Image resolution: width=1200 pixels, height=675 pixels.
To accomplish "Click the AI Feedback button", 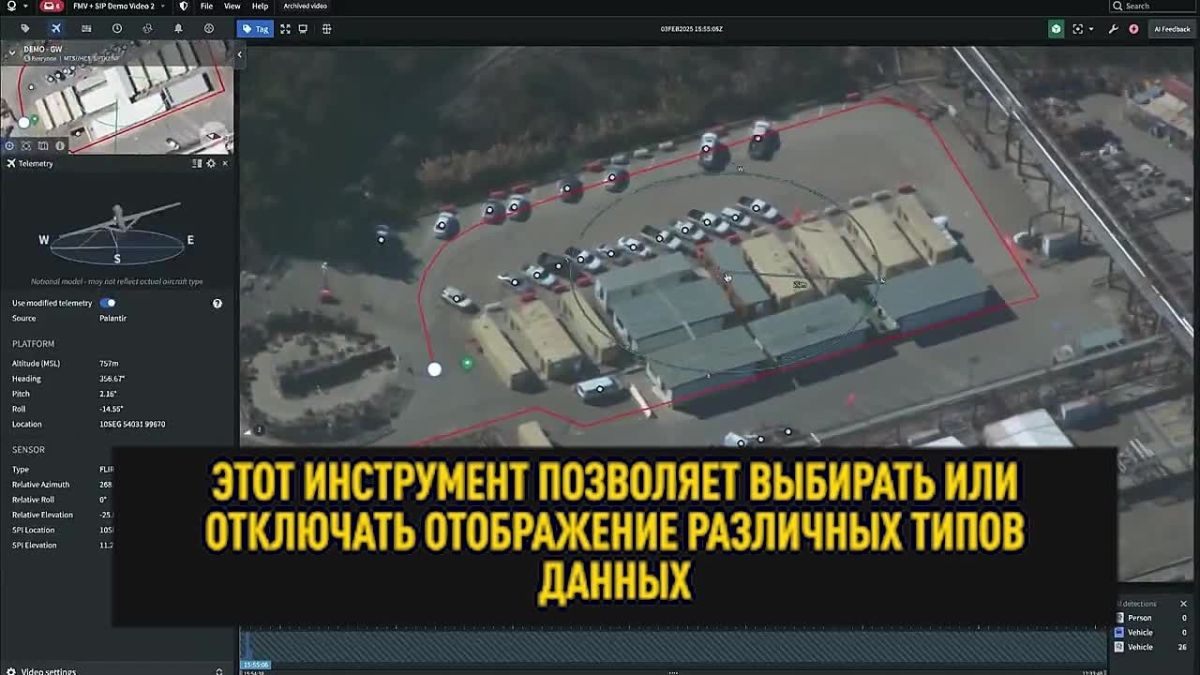I will point(1172,29).
